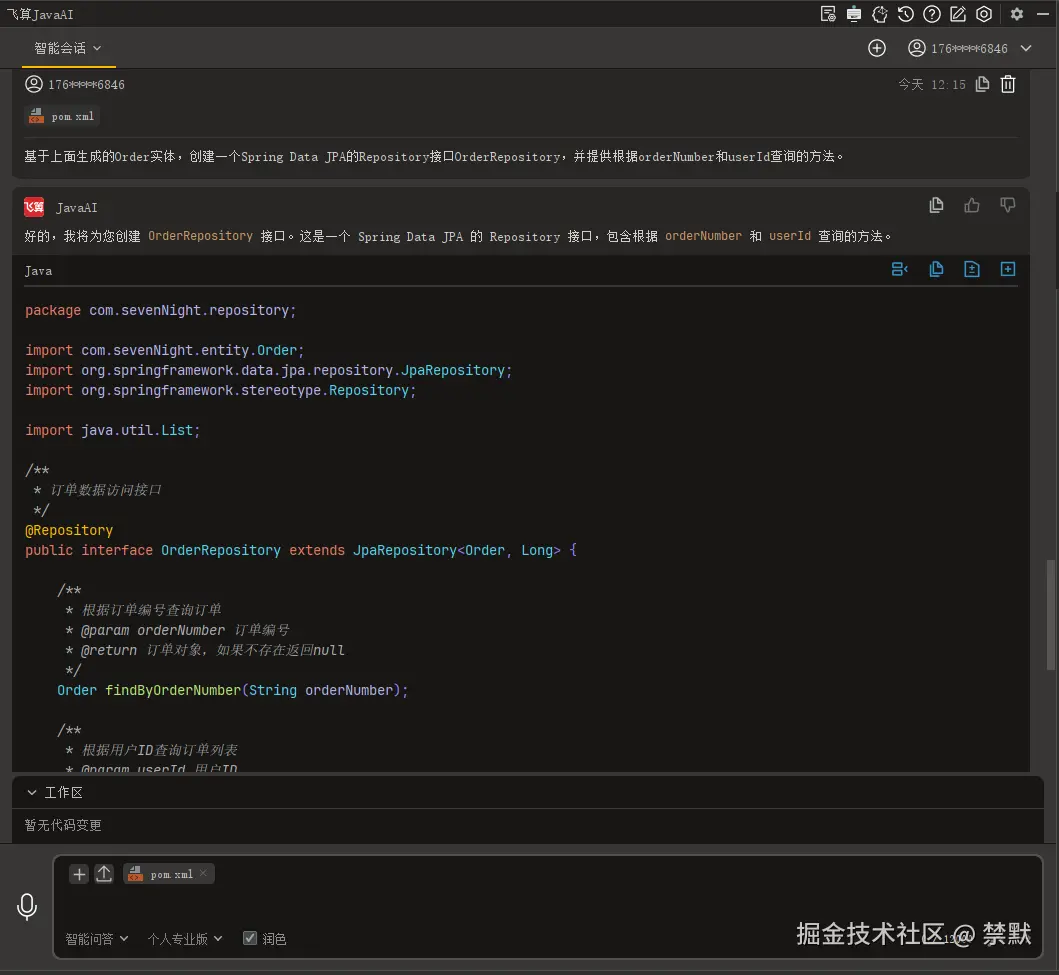Image resolution: width=1059 pixels, height=975 pixels.
Task: Click the hexagon nut icon
Action: point(984,14)
